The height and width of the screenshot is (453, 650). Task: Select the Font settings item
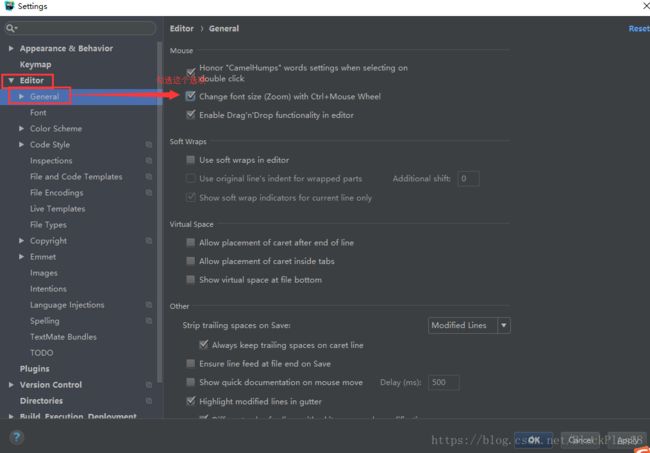(x=38, y=113)
